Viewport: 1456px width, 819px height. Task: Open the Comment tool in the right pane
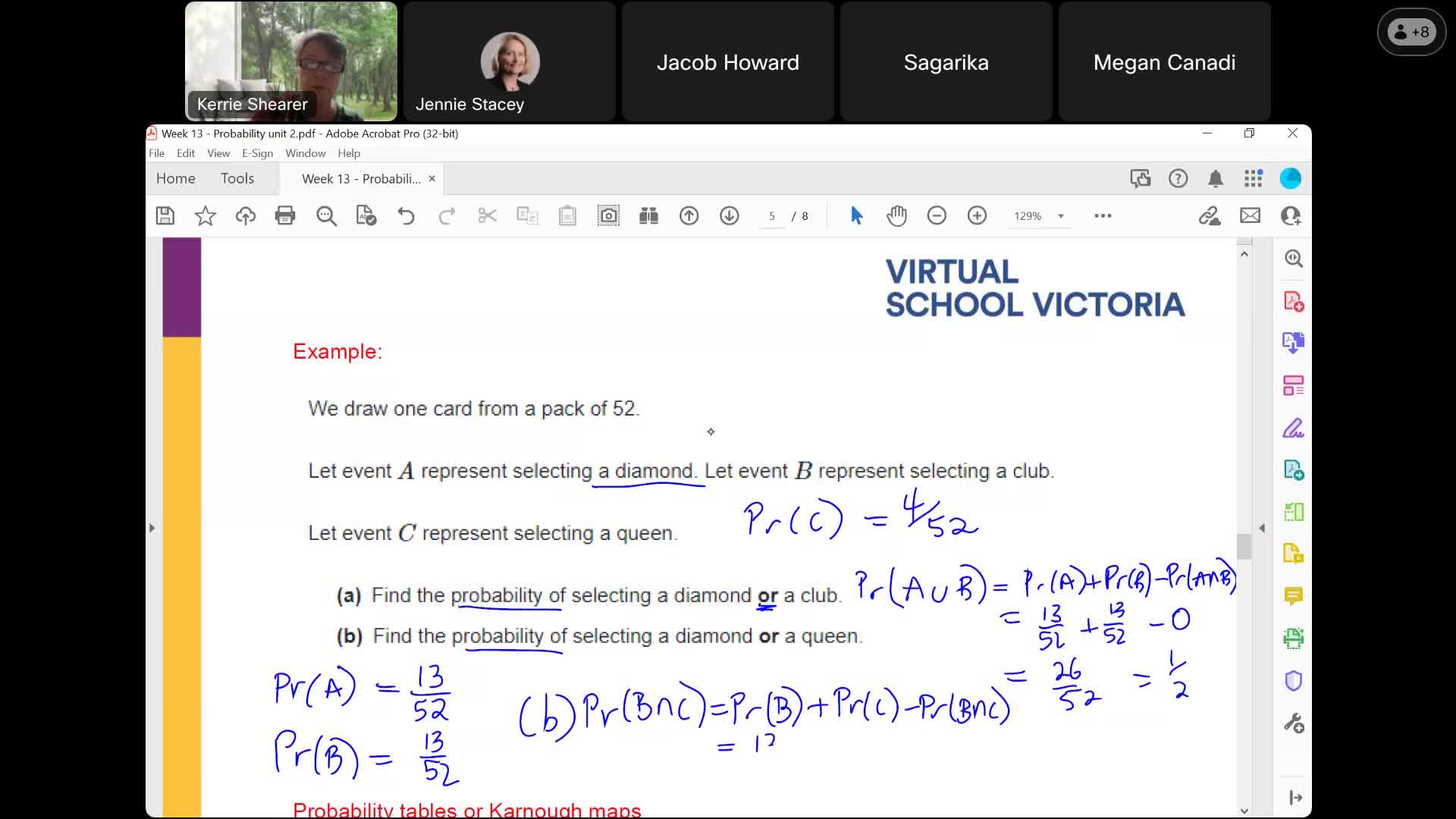click(1293, 596)
